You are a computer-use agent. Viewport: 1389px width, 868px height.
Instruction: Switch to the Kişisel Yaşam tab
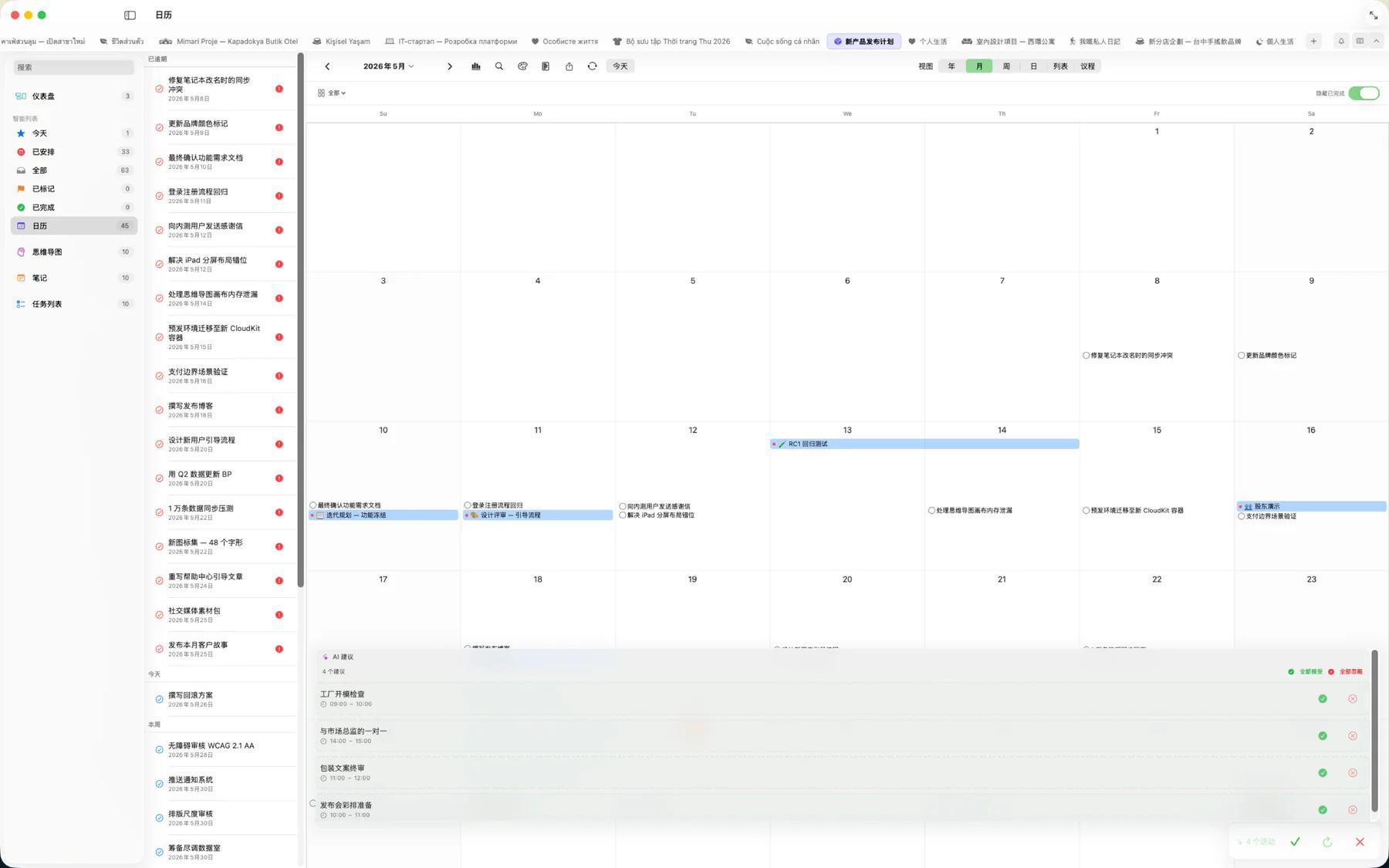click(x=341, y=42)
